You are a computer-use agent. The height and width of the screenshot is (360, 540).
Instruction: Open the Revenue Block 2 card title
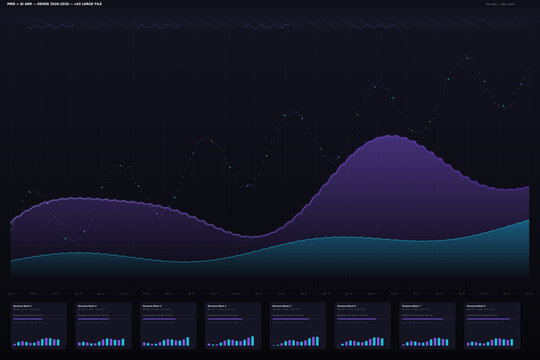click(87, 306)
